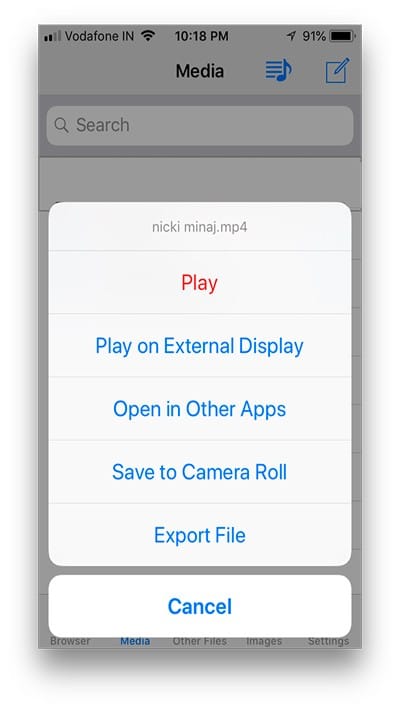Open the Settings tab
The image size is (400, 710).
[x=328, y=641]
